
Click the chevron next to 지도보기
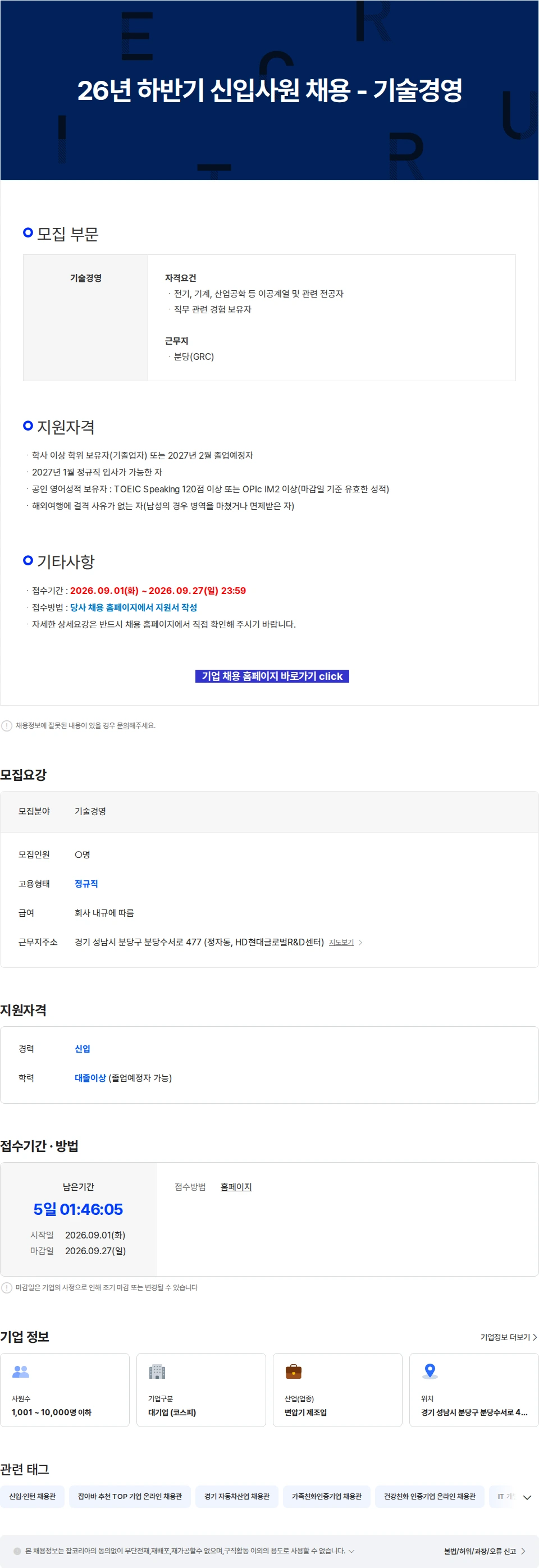360,942
